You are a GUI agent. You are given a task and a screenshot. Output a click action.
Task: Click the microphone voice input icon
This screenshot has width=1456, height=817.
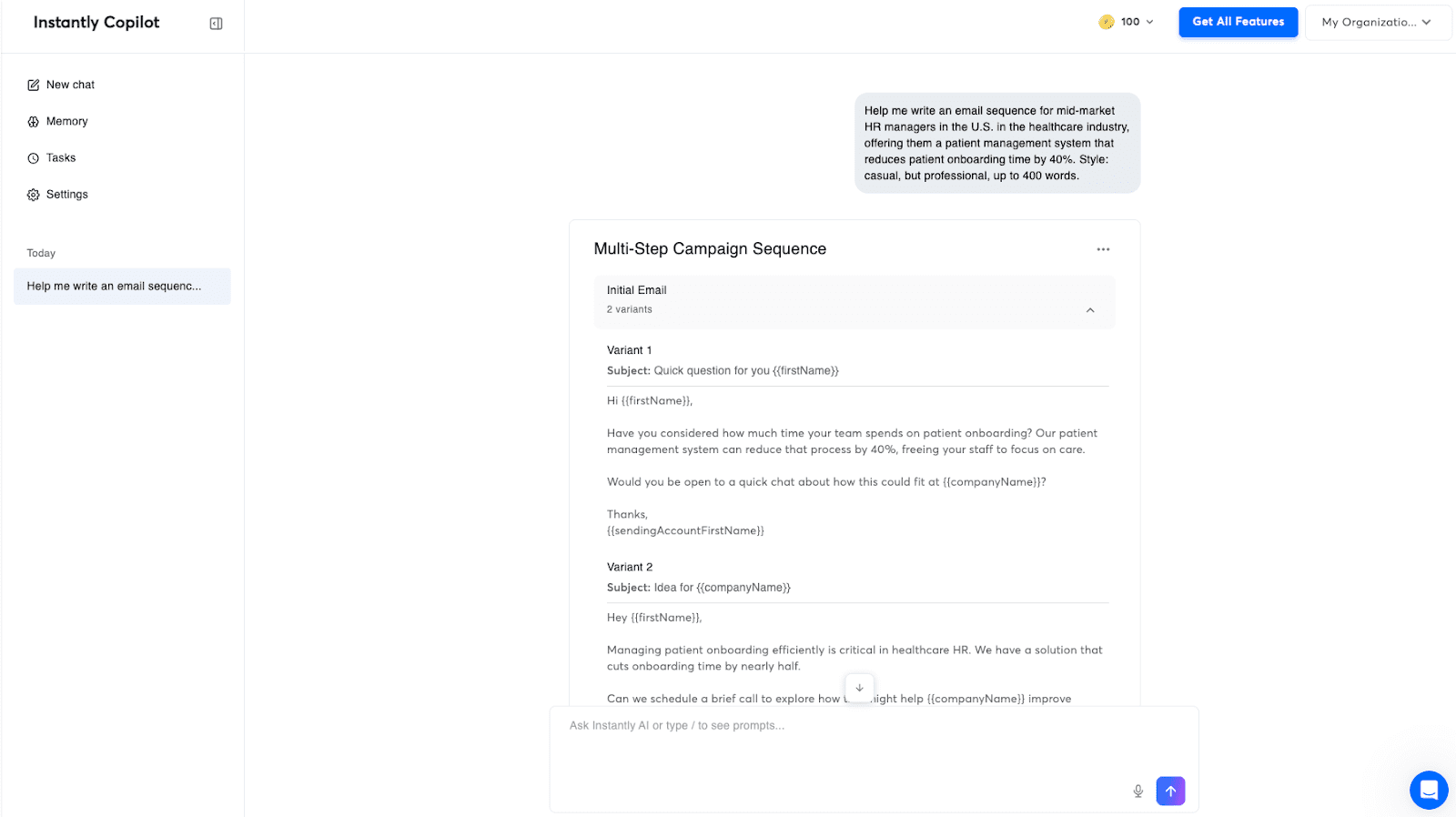coord(1137,791)
